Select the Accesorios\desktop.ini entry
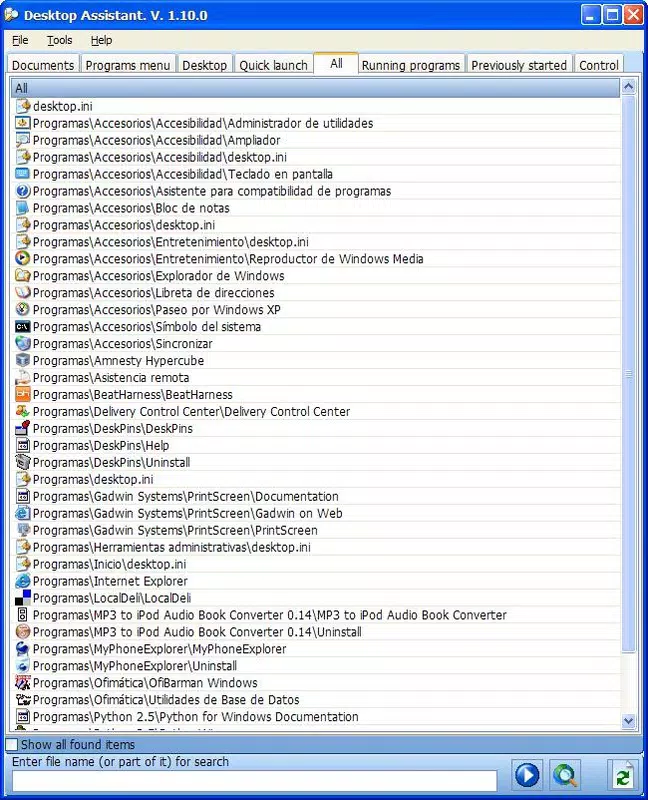 pos(317,224)
